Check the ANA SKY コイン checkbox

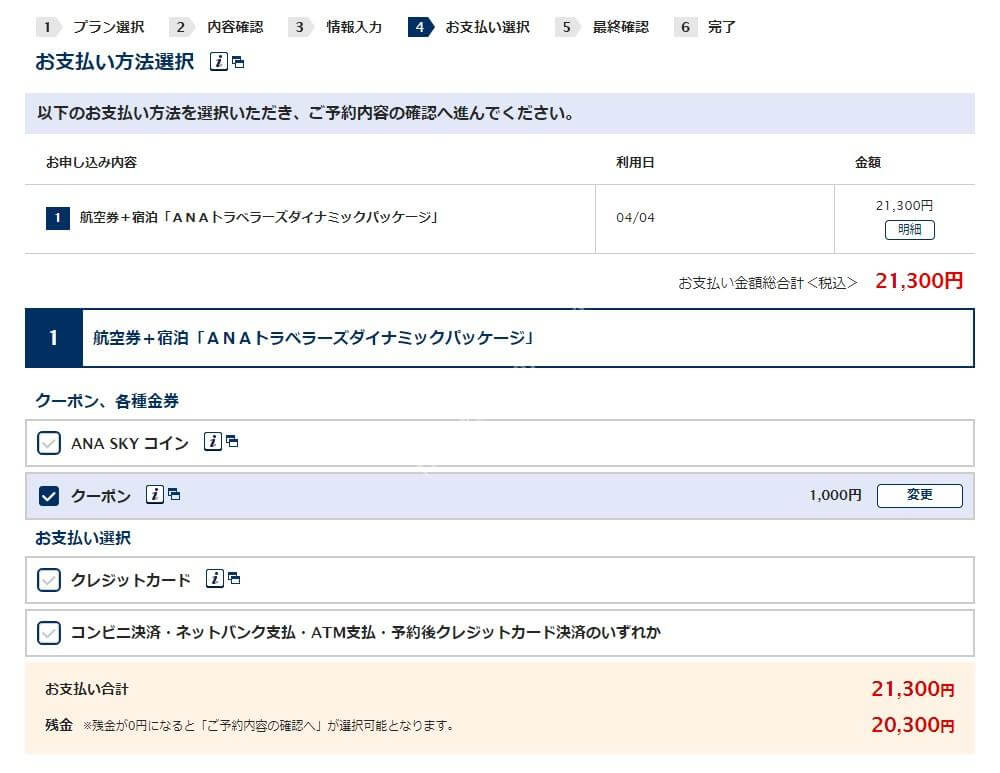click(49, 443)
